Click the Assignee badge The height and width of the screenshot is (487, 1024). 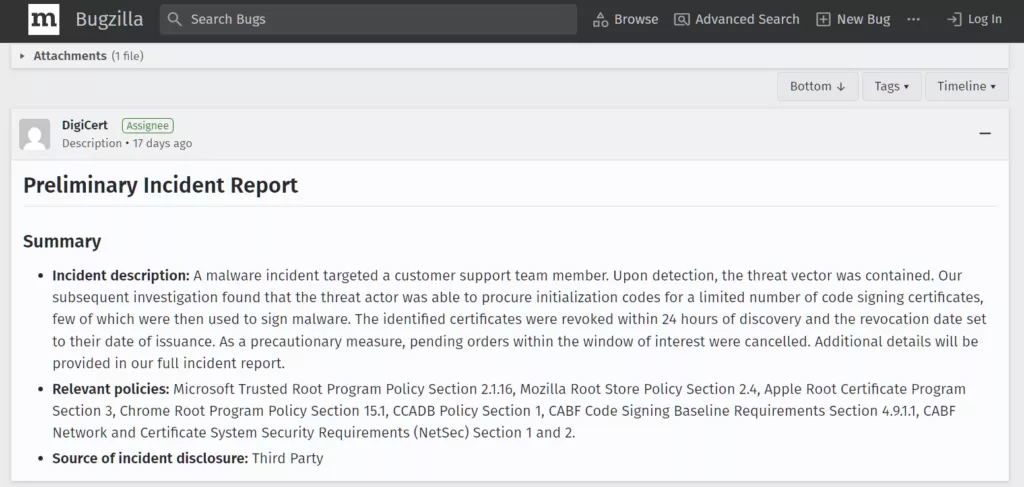[x=148, y=126]
